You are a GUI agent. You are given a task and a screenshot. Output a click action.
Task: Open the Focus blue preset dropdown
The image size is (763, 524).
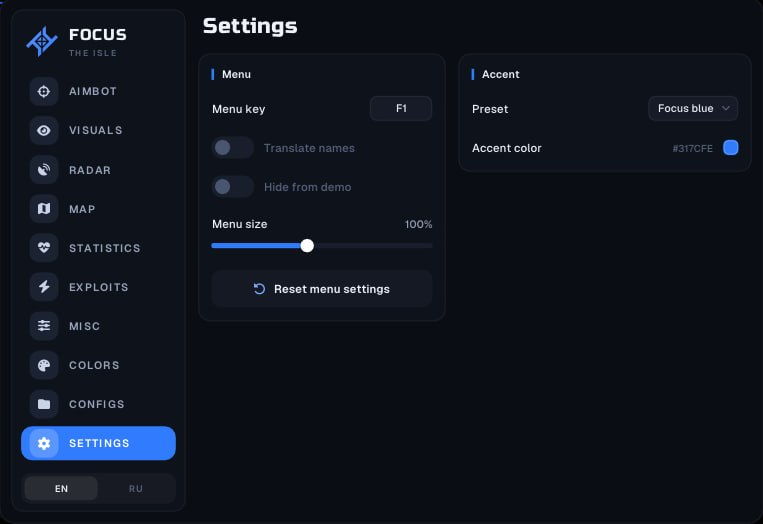pos(692,108)
